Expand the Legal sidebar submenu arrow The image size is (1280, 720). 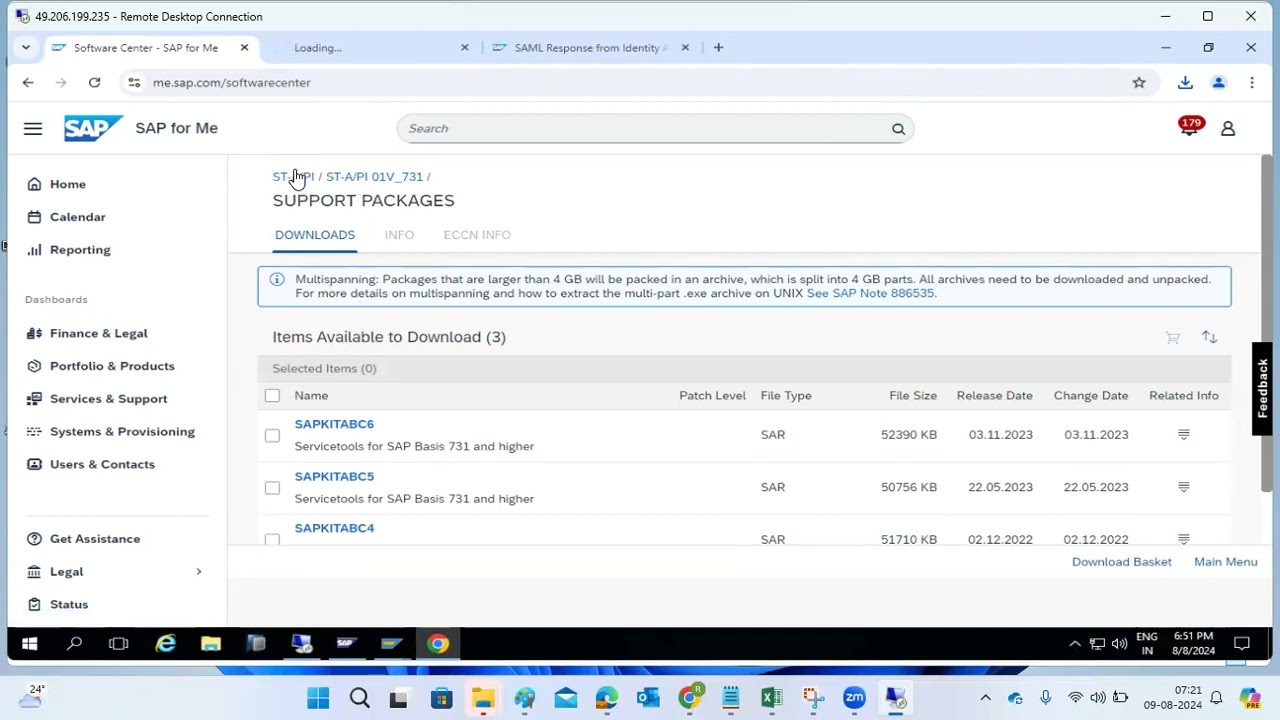(198, 572)
